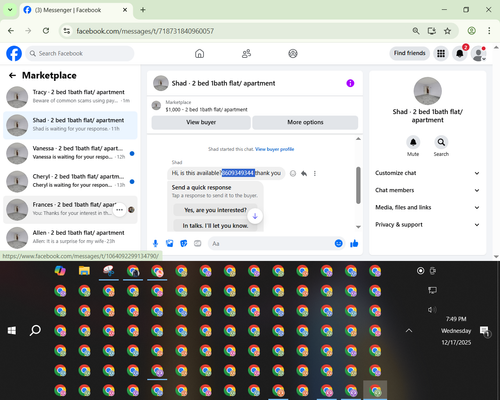Choose a GIF from the composer
The width and height of the screenshot is (500, 400).
tap(198, 244)
